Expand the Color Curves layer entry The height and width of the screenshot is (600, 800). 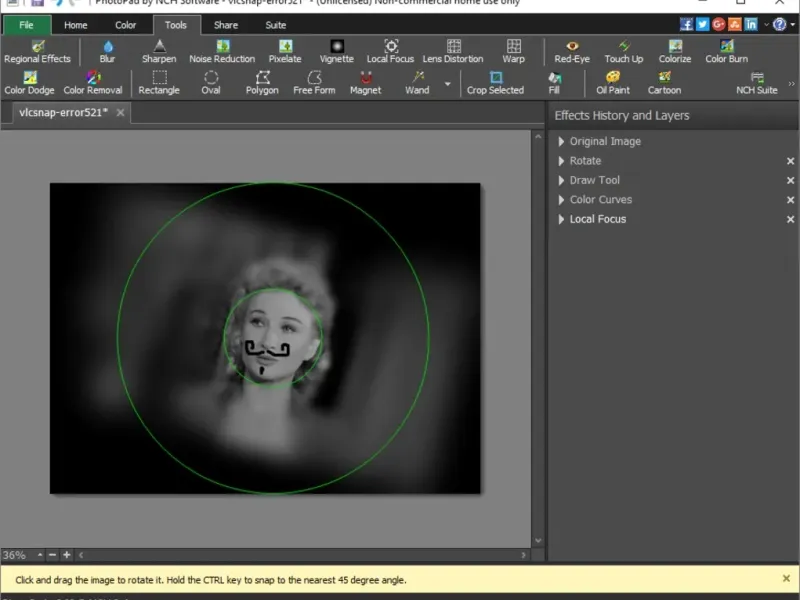pos(562,200)
